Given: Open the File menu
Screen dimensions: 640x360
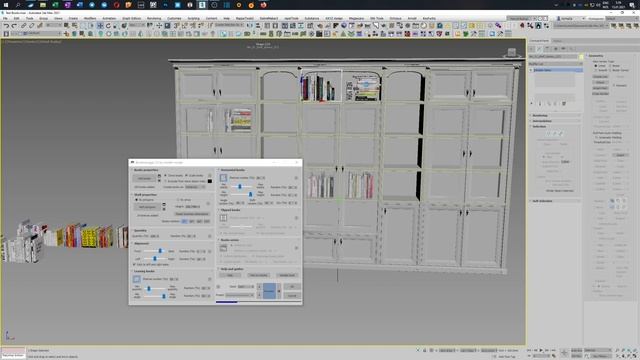Looking at the screenshot, I should click(5, 18).
